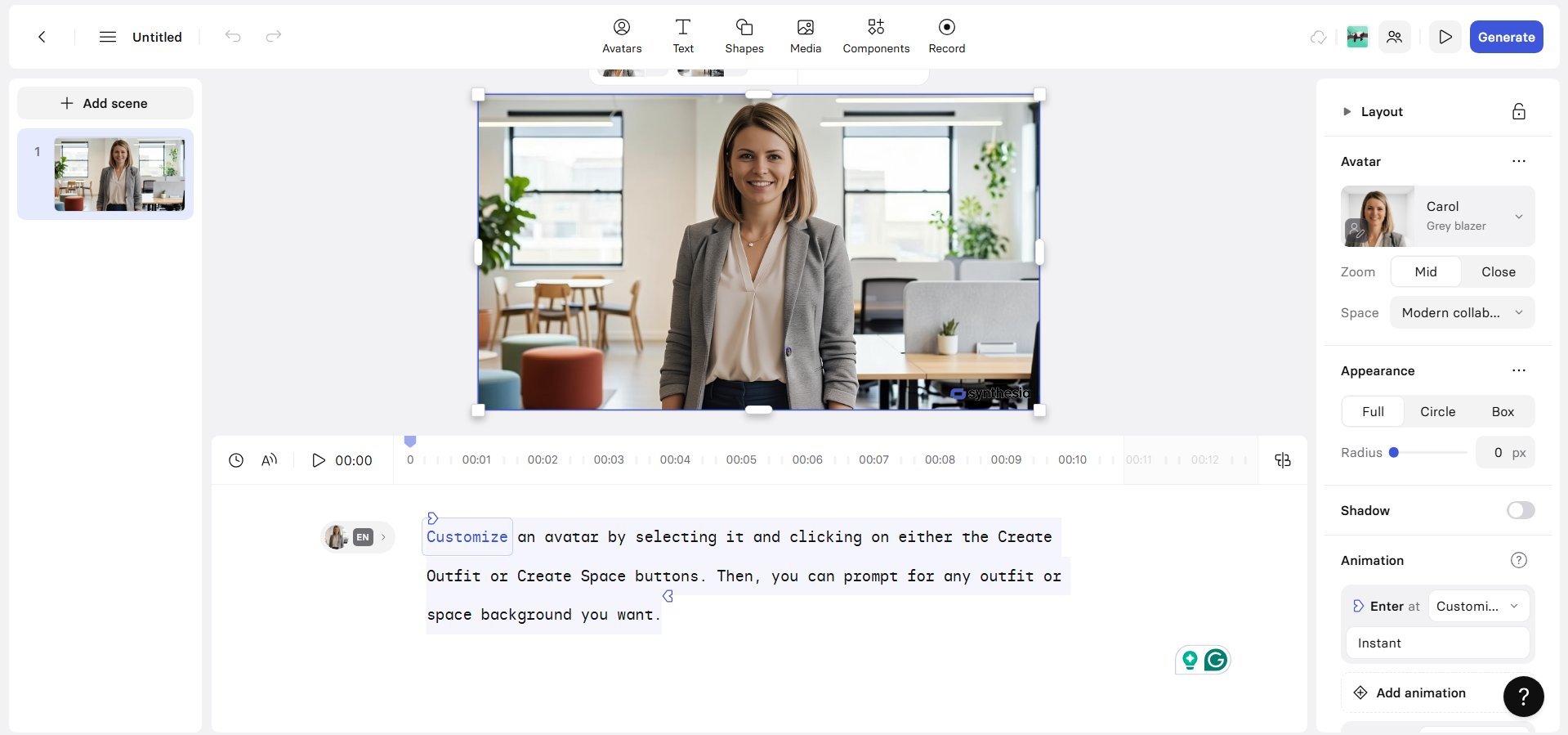Click the green lightbulb suggestion icon
The image size is (1568, 735).
tap(1190, 660)
